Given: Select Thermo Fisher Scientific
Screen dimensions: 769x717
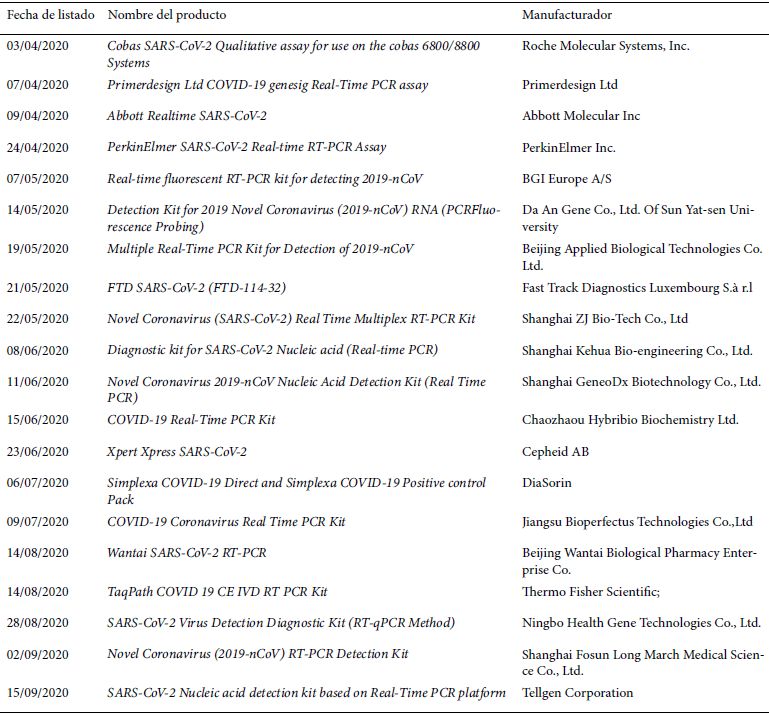Looking at the screenshot, I should [591, 592].
